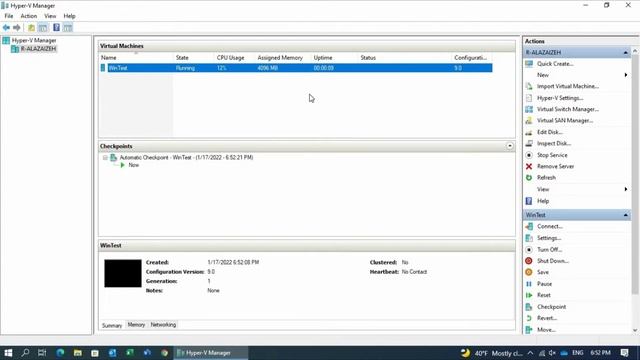Collapse the Automatic Checkpoint tree node
This screenshot has width=640, height=360.
coord(105,158)
